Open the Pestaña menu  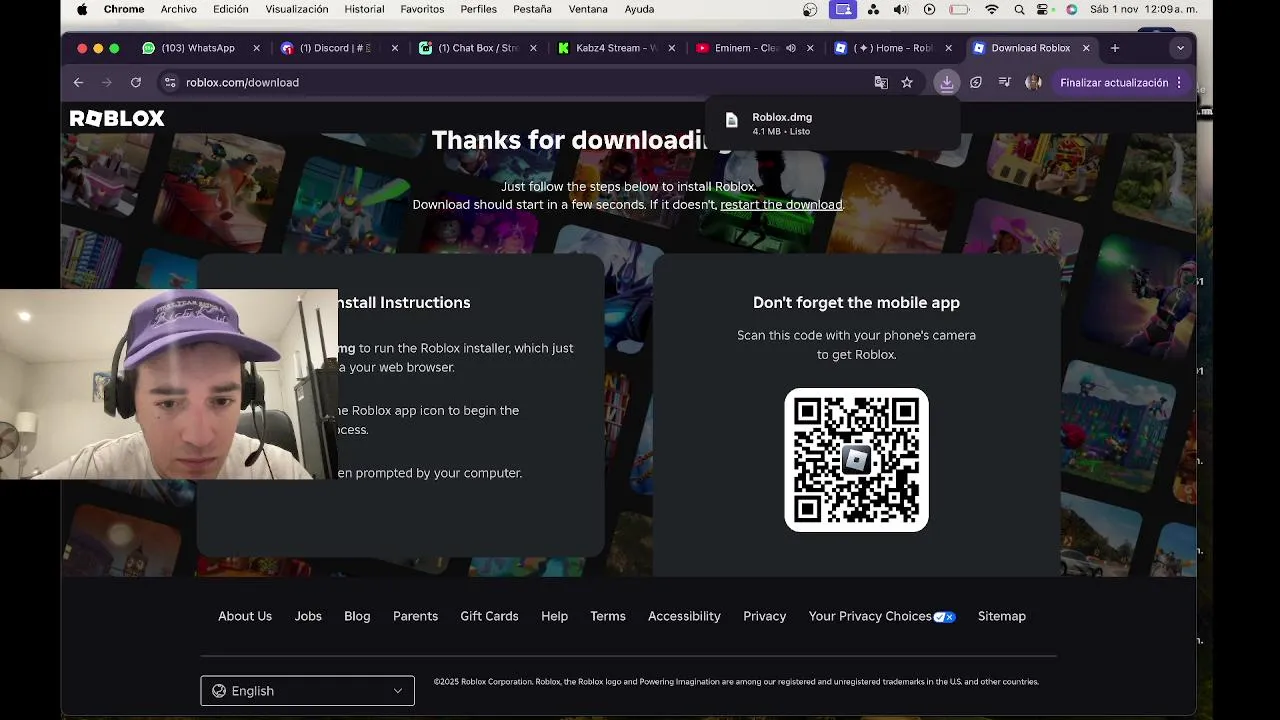pos(532,9)
